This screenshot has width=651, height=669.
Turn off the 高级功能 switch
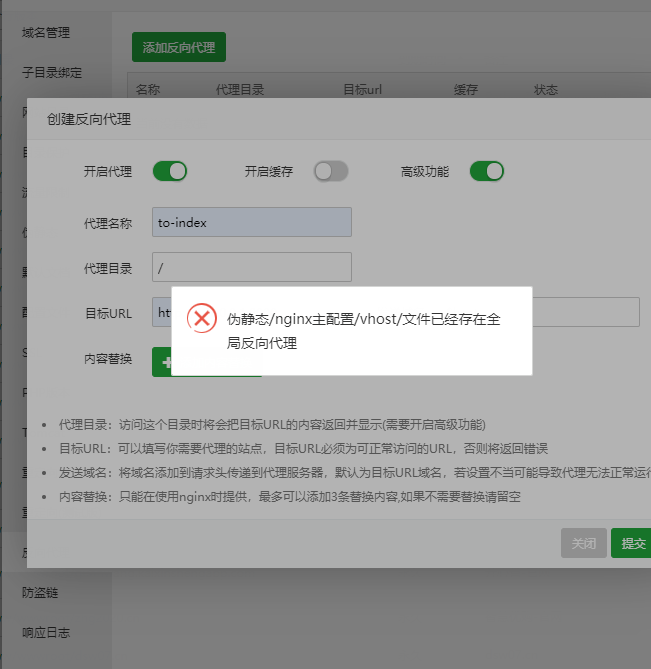tap(487, 172)
